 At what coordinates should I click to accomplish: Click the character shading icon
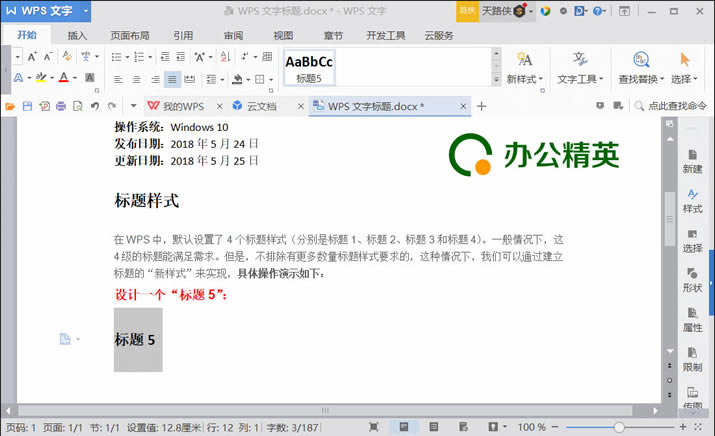tap(90, 78)
